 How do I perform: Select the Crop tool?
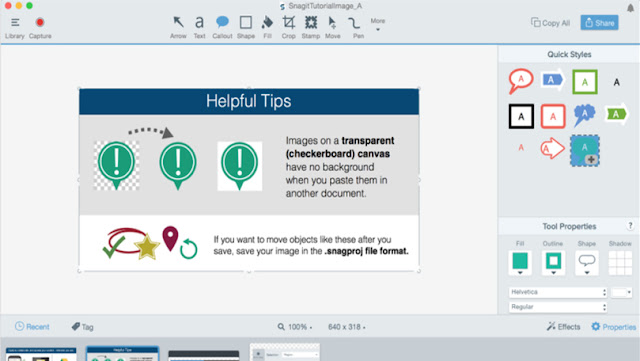tap(289, 28)
